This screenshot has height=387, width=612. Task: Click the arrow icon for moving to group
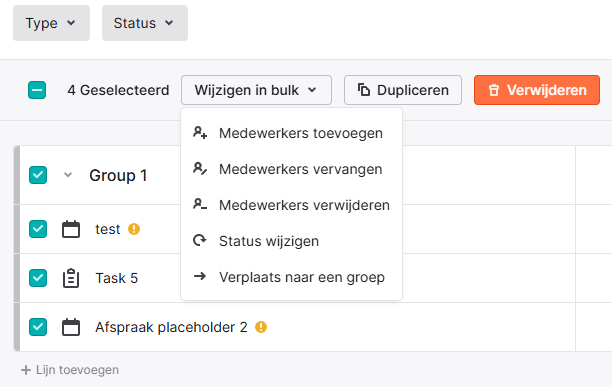coord(200,277)
